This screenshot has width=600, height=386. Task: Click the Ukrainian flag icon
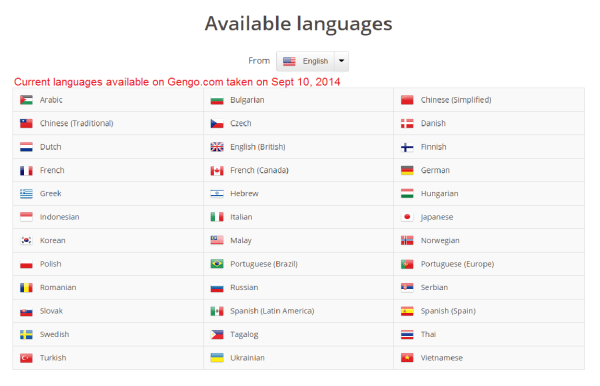click(217, 358)
